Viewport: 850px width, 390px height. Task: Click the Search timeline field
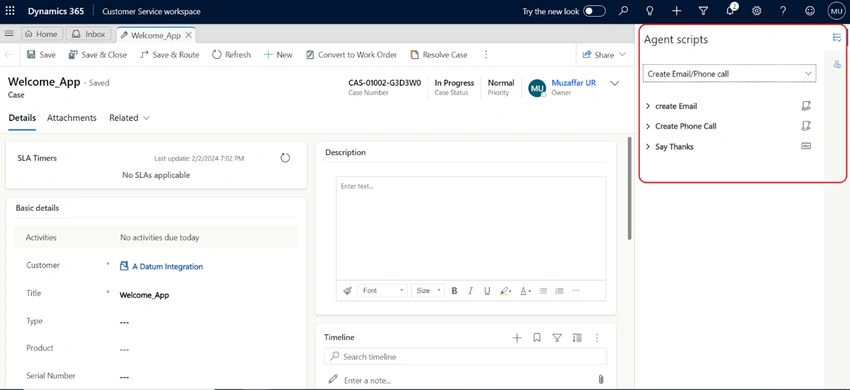pyautogui.click(x=466, y=356)
